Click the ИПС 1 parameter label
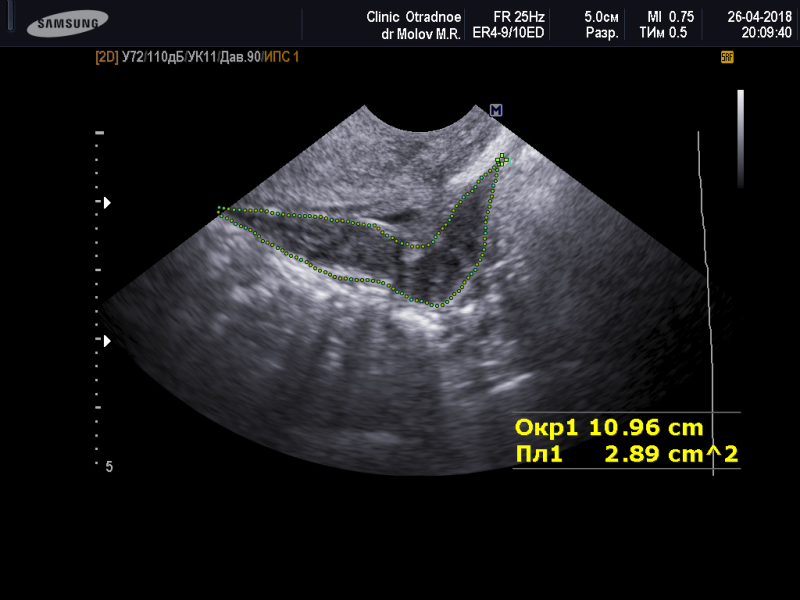800x600 pixels. (x=281, y=57)
